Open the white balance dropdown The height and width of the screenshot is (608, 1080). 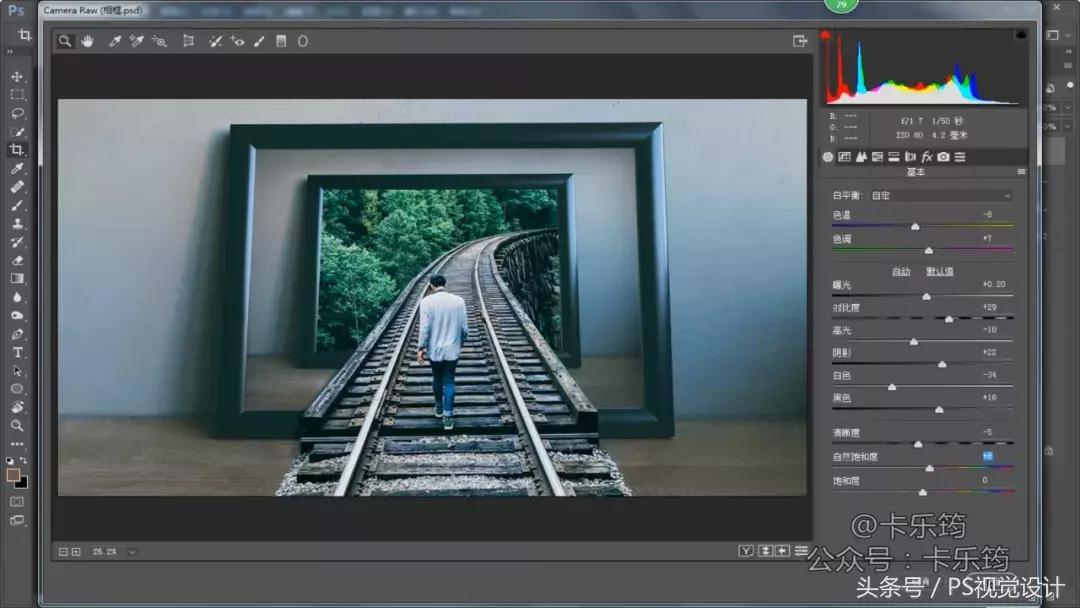(x=940, y=196)
